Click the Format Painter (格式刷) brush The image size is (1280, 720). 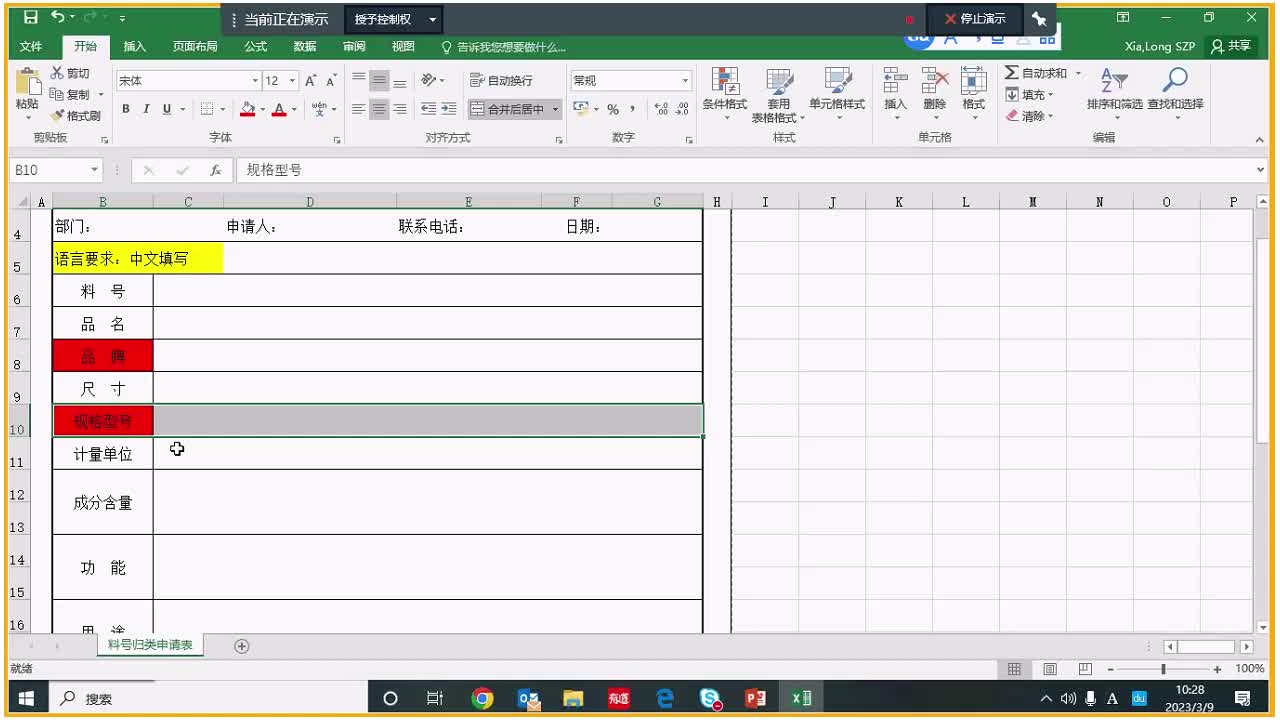(57, 115)
